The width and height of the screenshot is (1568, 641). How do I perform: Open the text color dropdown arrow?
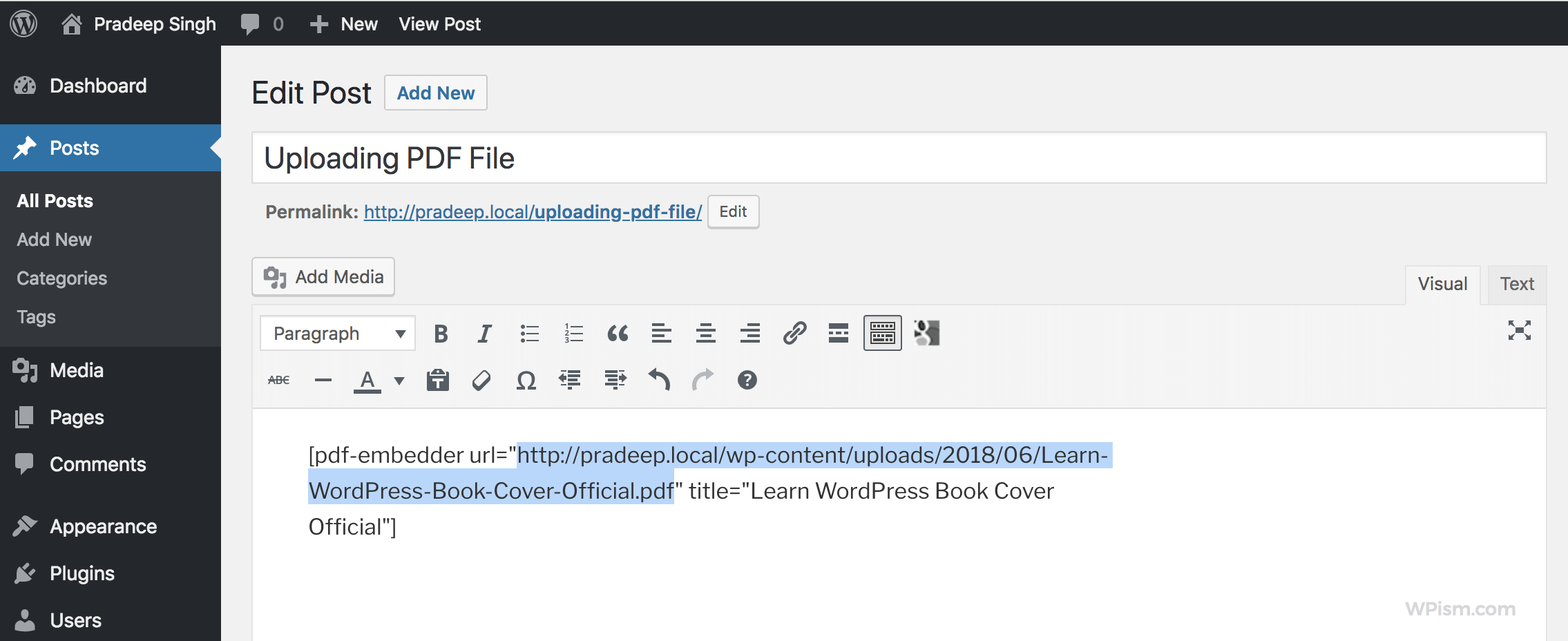(x=399, y=381)
